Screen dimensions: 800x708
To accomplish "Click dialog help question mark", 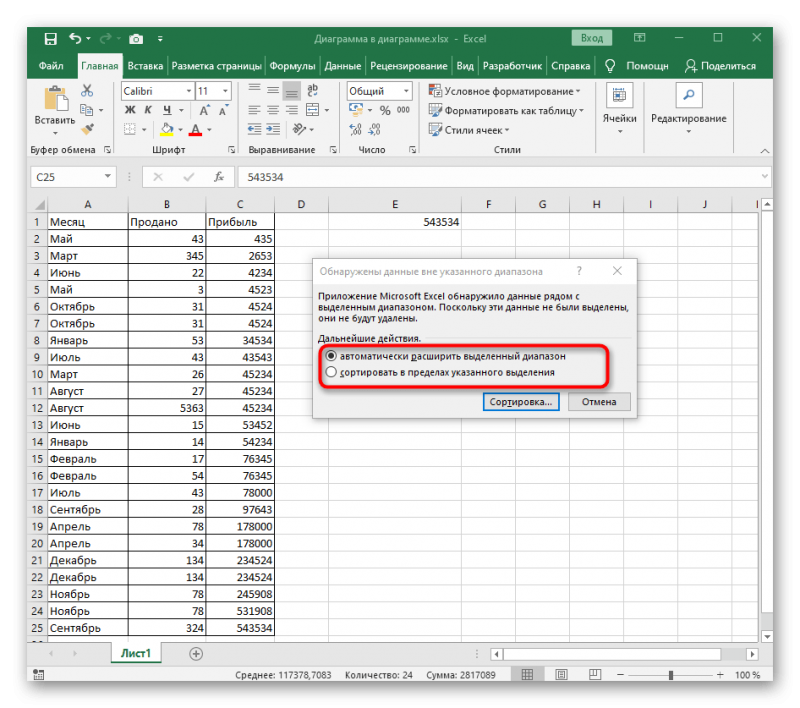I will [579, 271].
